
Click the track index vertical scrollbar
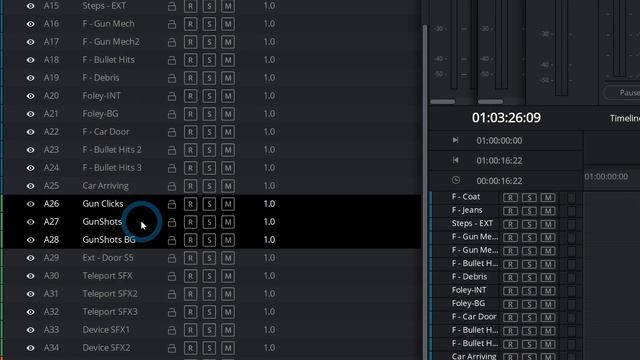point(424,192)
